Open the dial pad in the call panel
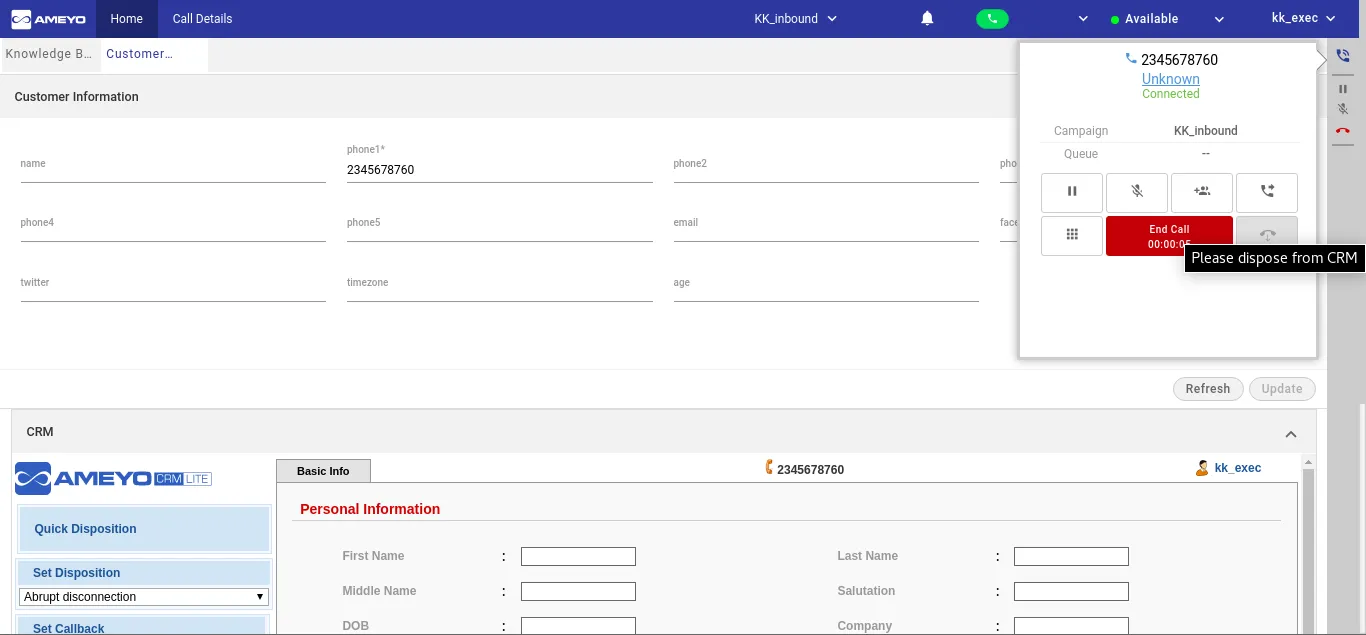The width and height of the screenshot is (1366, 635). point(1072,235)
